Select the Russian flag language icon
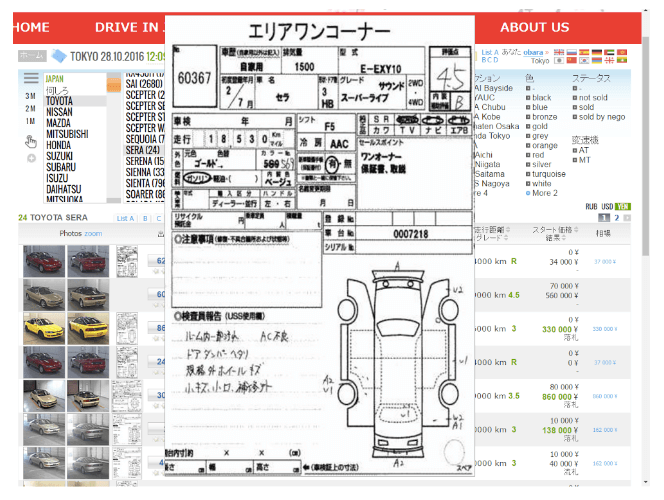 tap(572, 52)
